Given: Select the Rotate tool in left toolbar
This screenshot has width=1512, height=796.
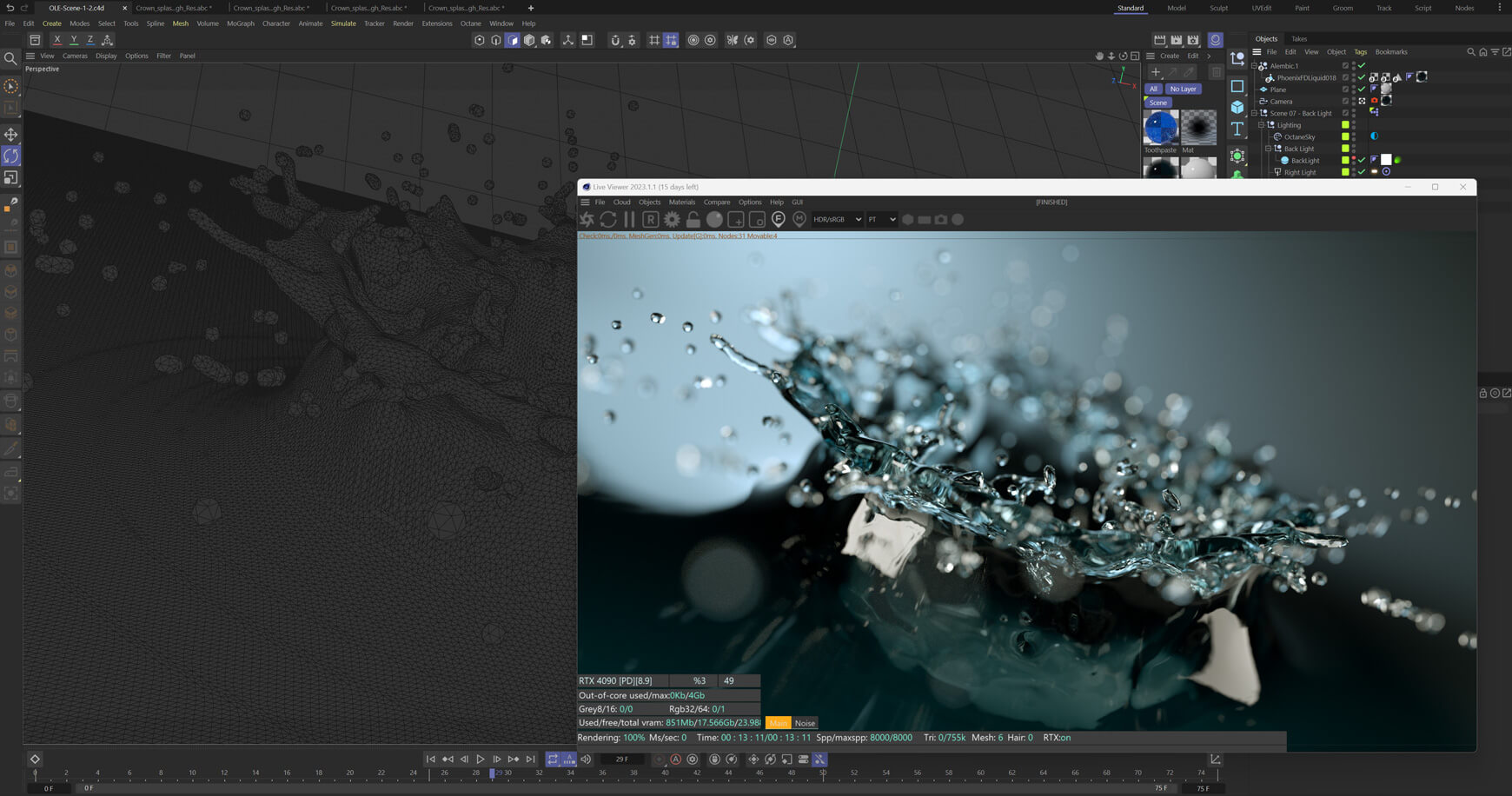Looking at the screenshot, I should coord(11,156).
